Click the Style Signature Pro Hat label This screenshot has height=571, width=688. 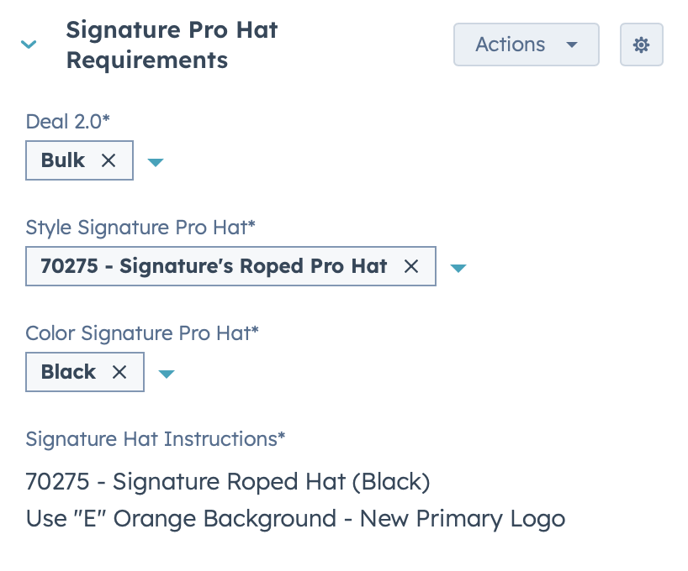[x=140, y=227]
